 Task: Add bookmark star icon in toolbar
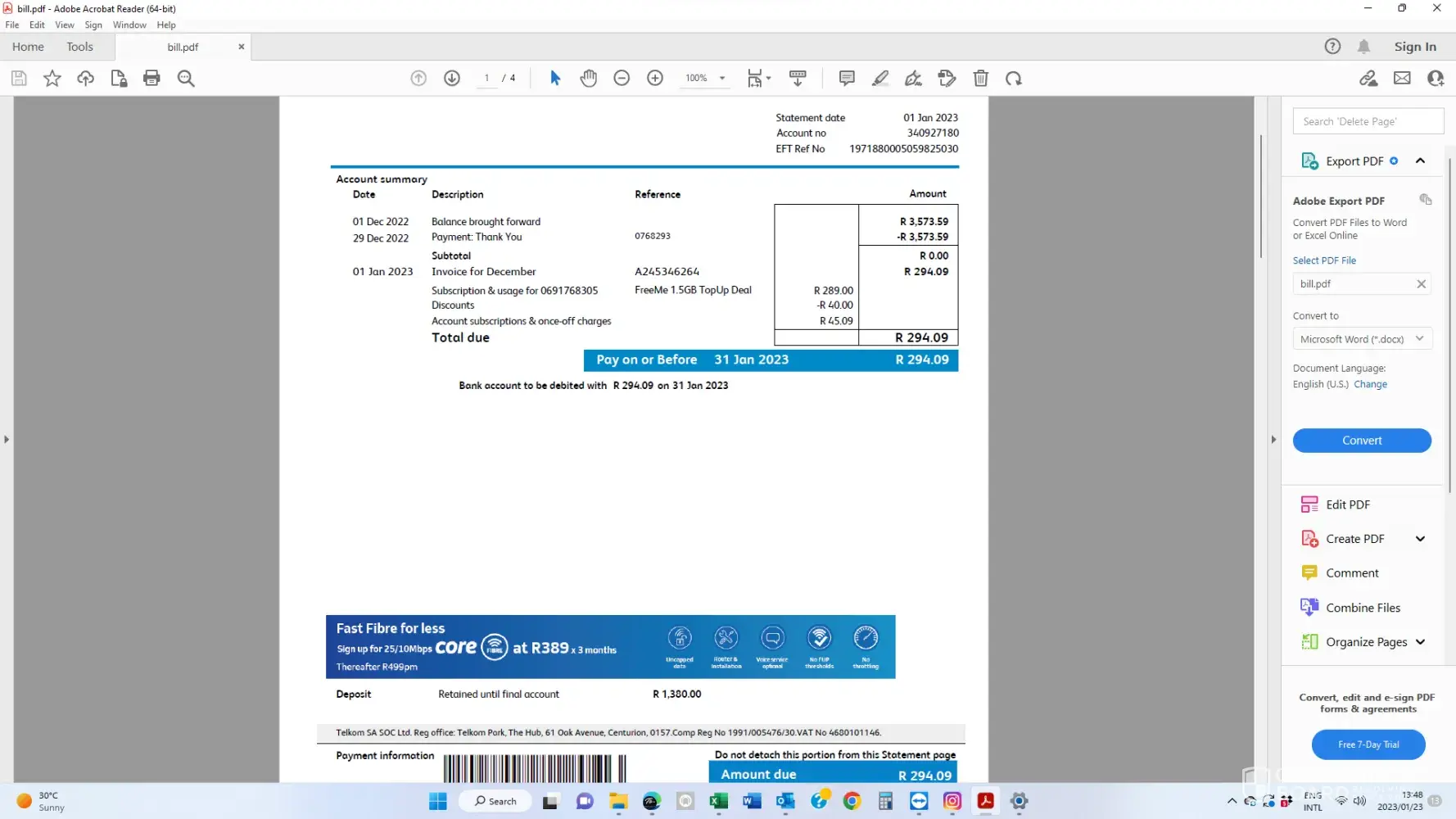(x=52, y=79)
